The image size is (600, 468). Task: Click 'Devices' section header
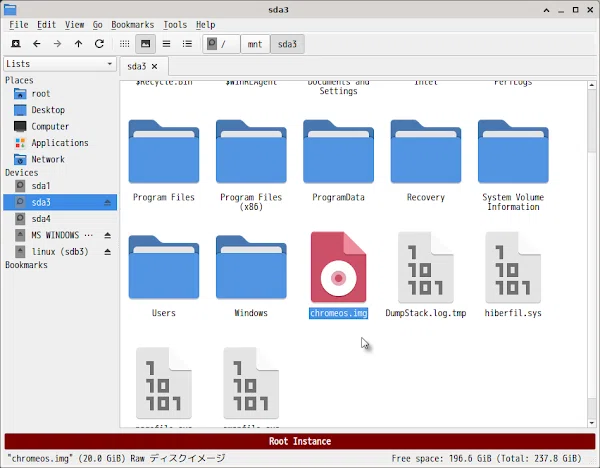21,173
